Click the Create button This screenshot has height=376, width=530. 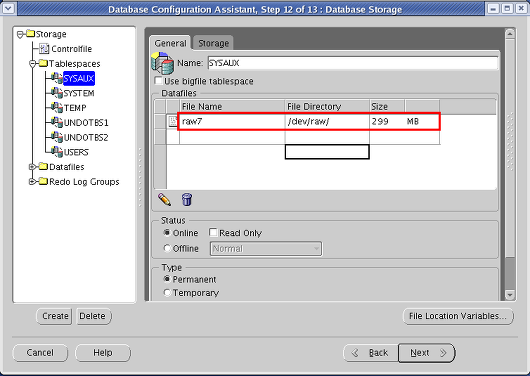click(x=54, y=316)
